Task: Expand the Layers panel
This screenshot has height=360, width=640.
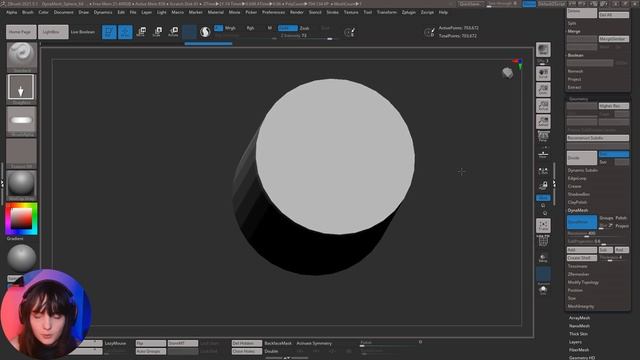Action: (575, 342)
